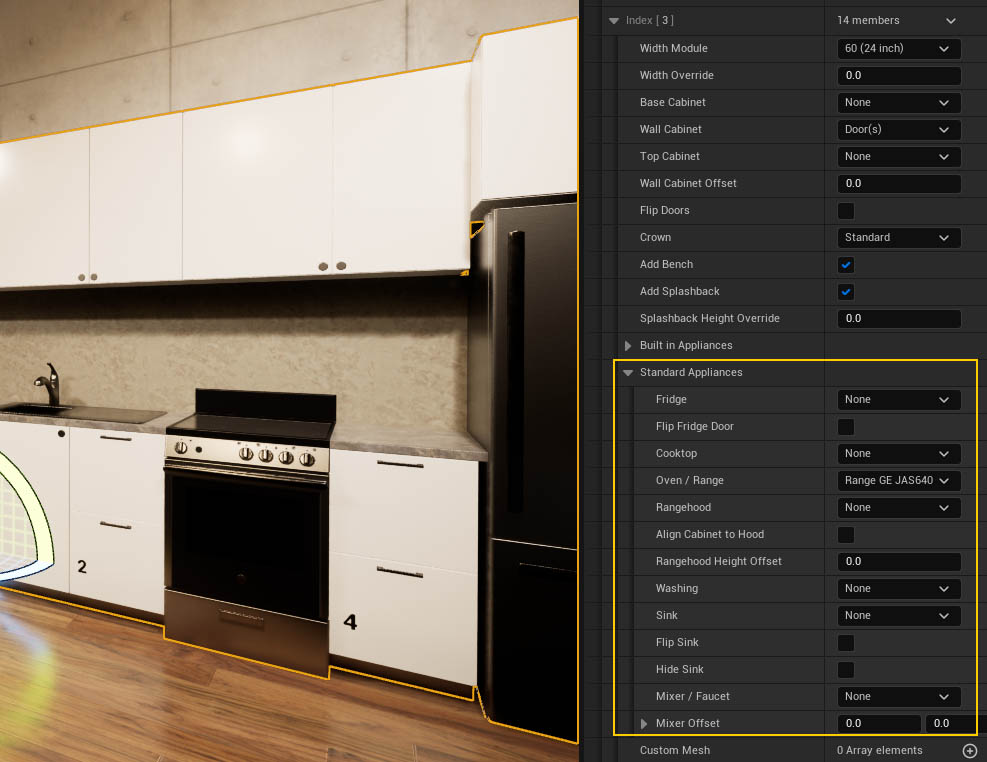Screen dimensions: 987x762
Task: Expand the Mixer Offset row
Action: tap(643, 724)
